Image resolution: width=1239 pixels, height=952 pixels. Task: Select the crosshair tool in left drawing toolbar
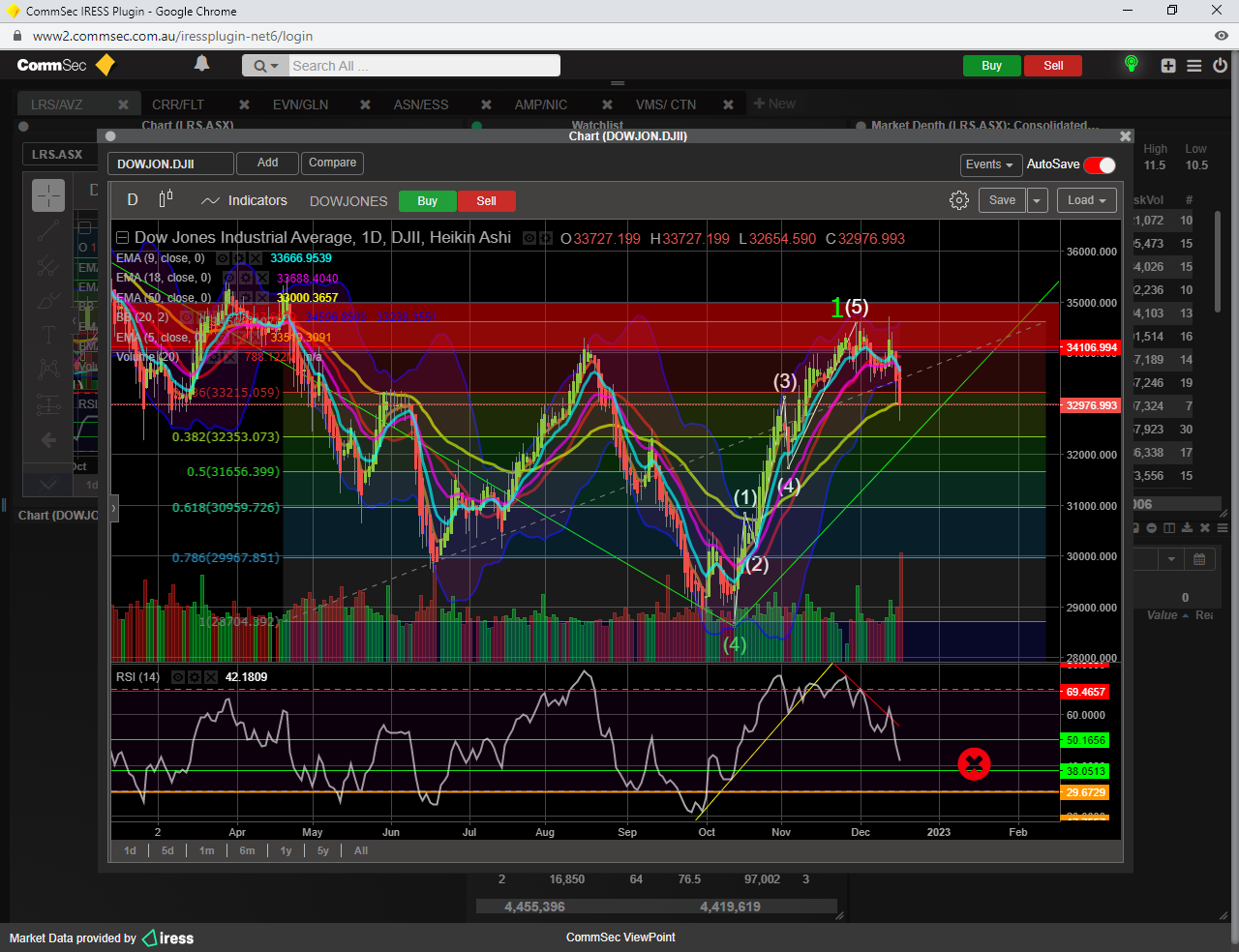(x=48, y=195)
